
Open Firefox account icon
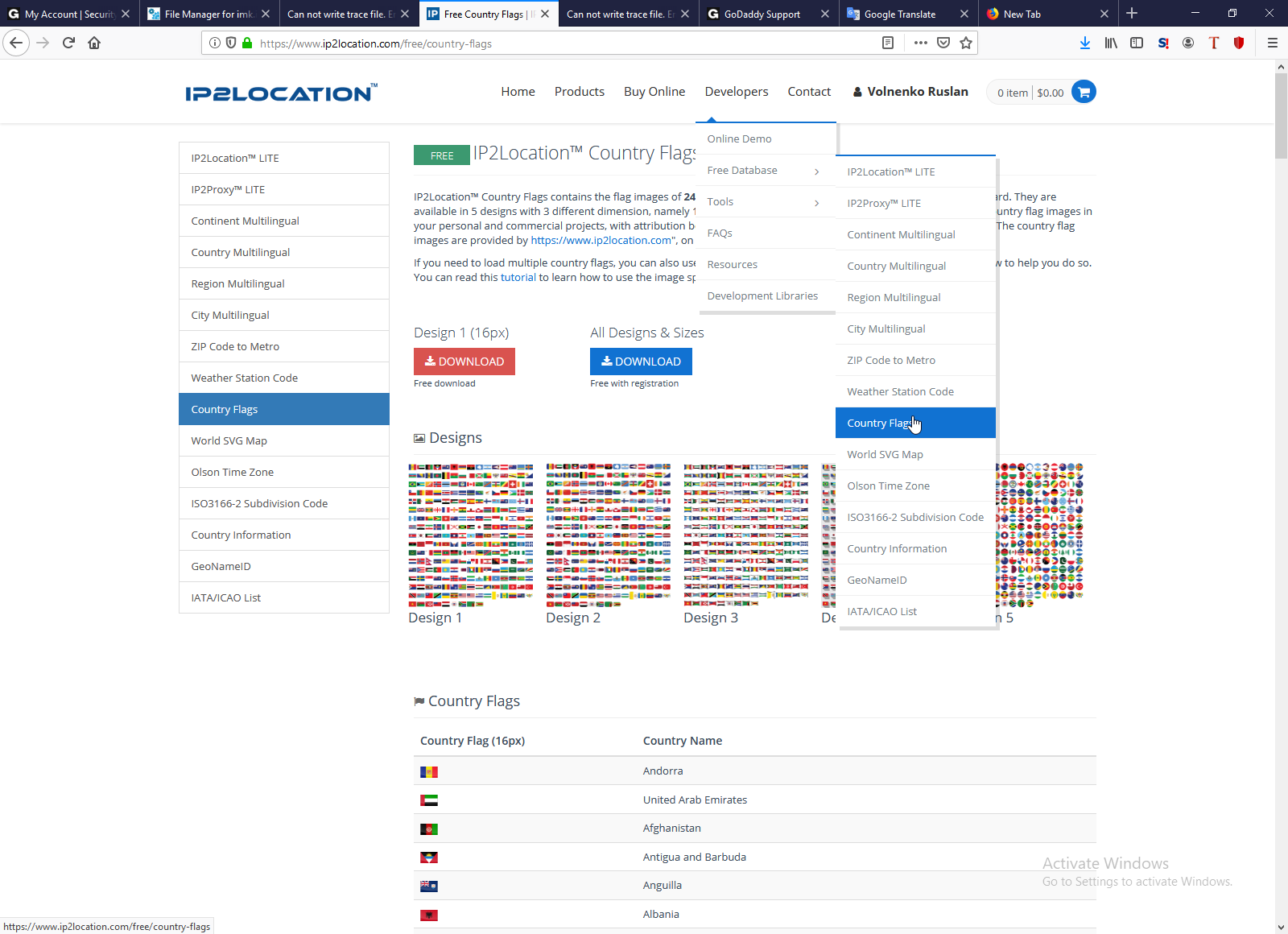pyautogui.click(x=1188, y=43)
